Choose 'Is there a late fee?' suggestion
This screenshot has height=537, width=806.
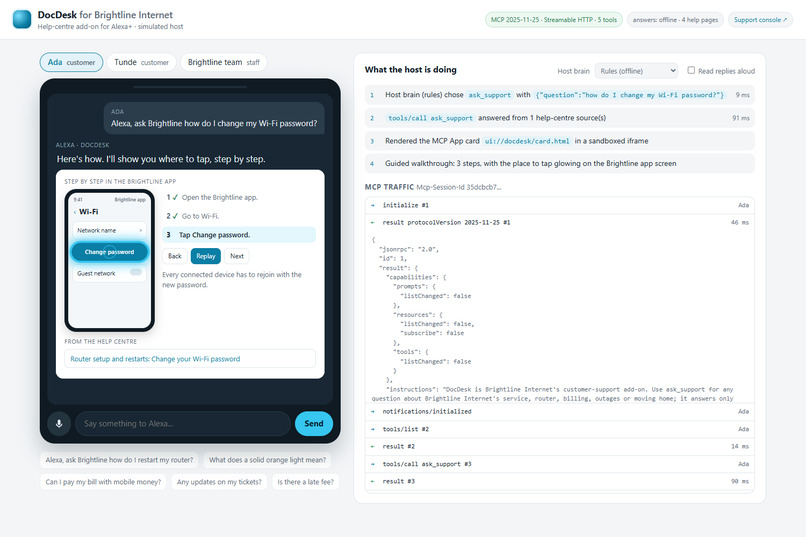coord(305,482)
